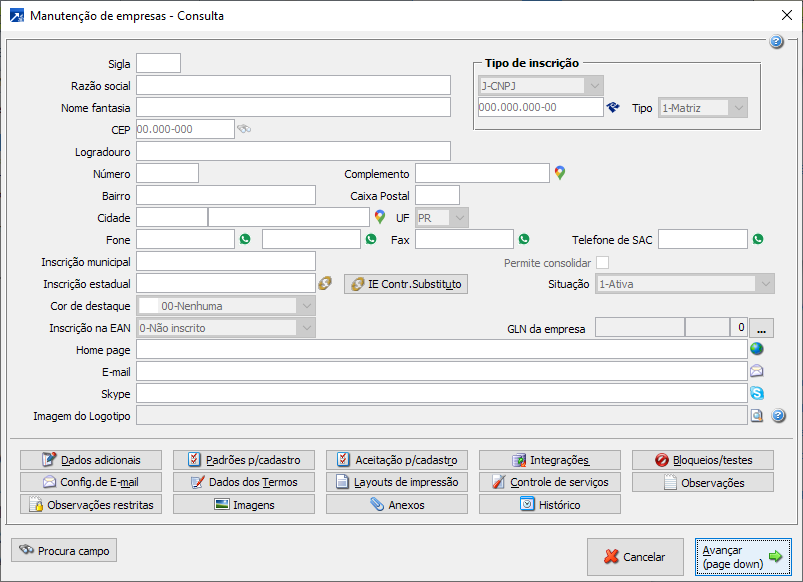803x582 pixels.
Task: Expand the UF state dropdown
Action: 459,217
